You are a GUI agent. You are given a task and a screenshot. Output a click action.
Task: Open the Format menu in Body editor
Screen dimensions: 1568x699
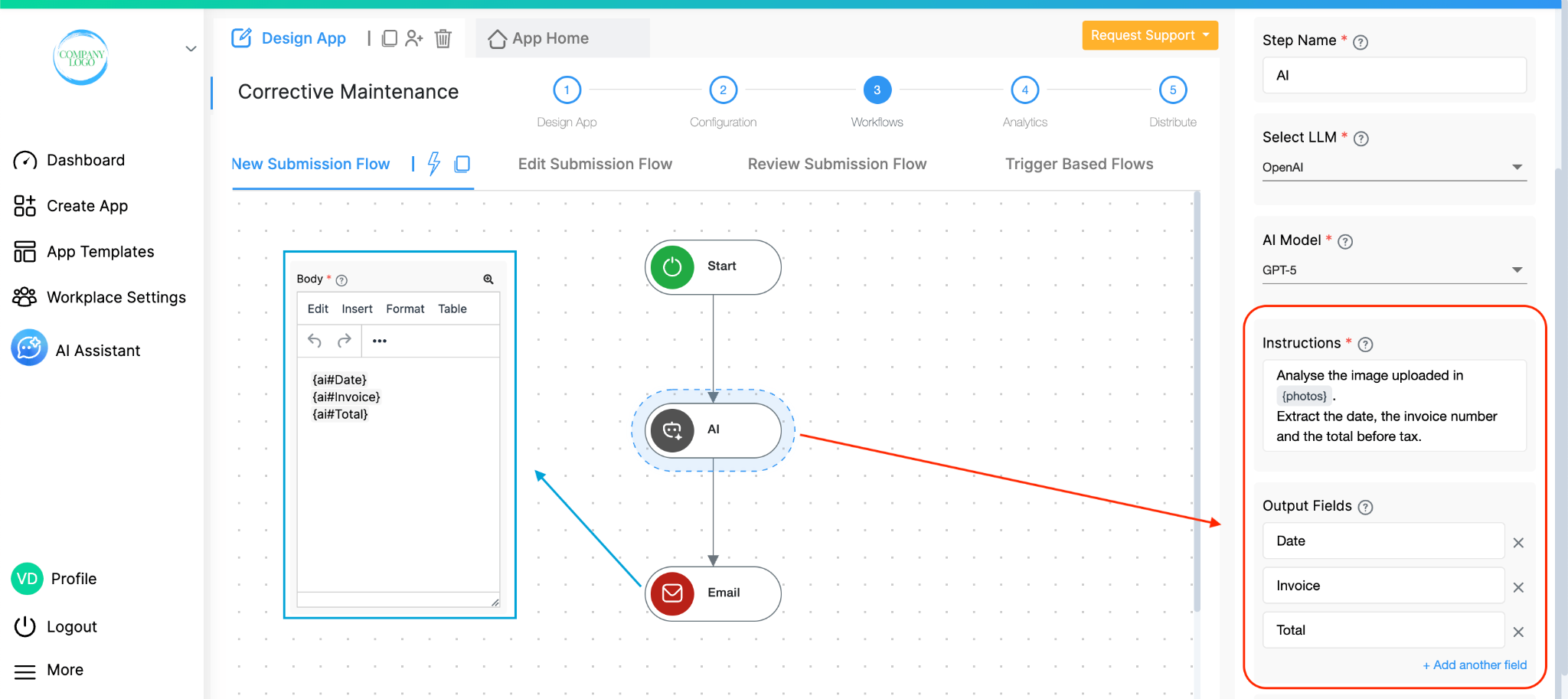[x=405, y=309]
